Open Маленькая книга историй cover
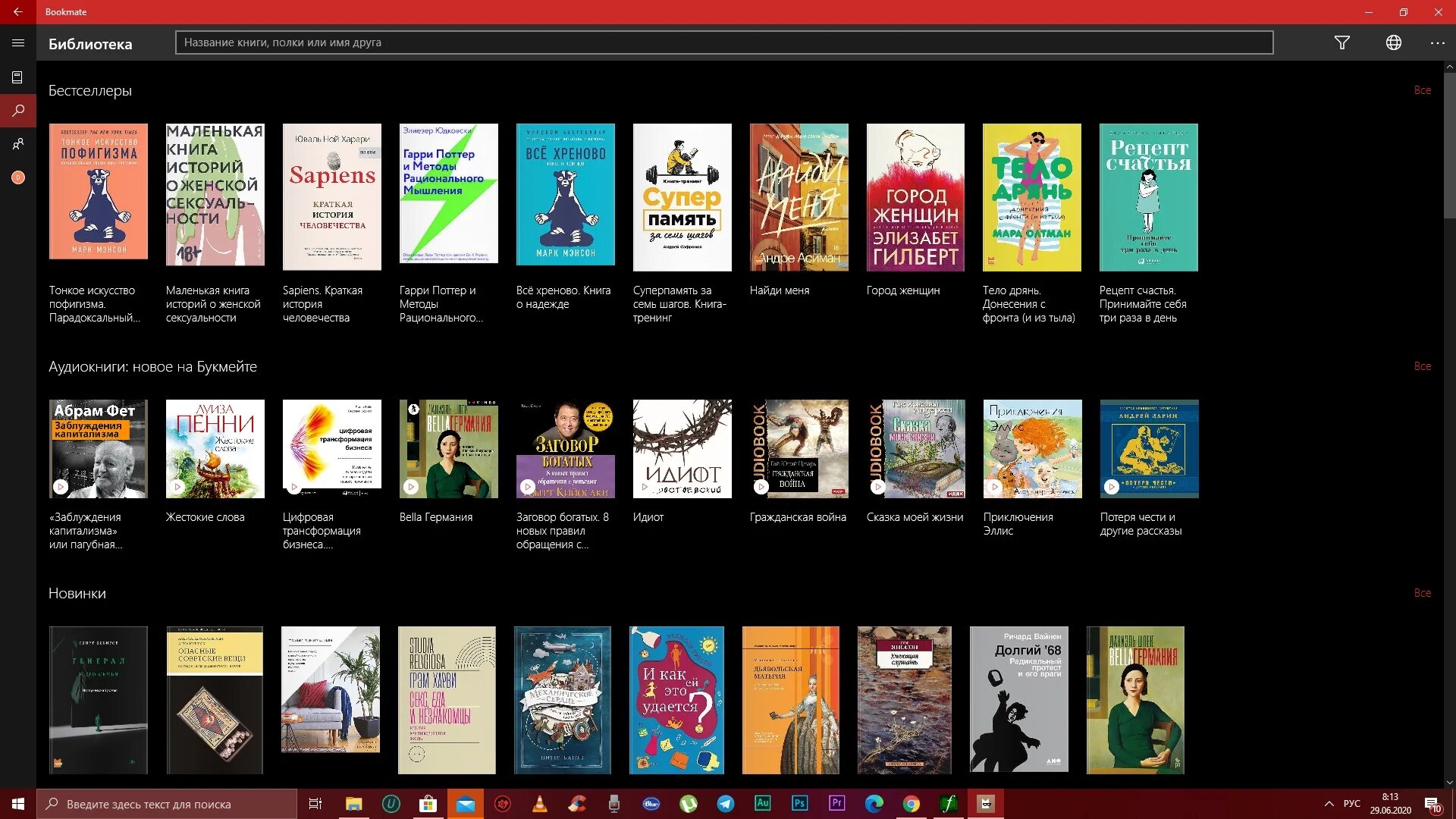Screen dimensions: 1456x819 [215, 195]
